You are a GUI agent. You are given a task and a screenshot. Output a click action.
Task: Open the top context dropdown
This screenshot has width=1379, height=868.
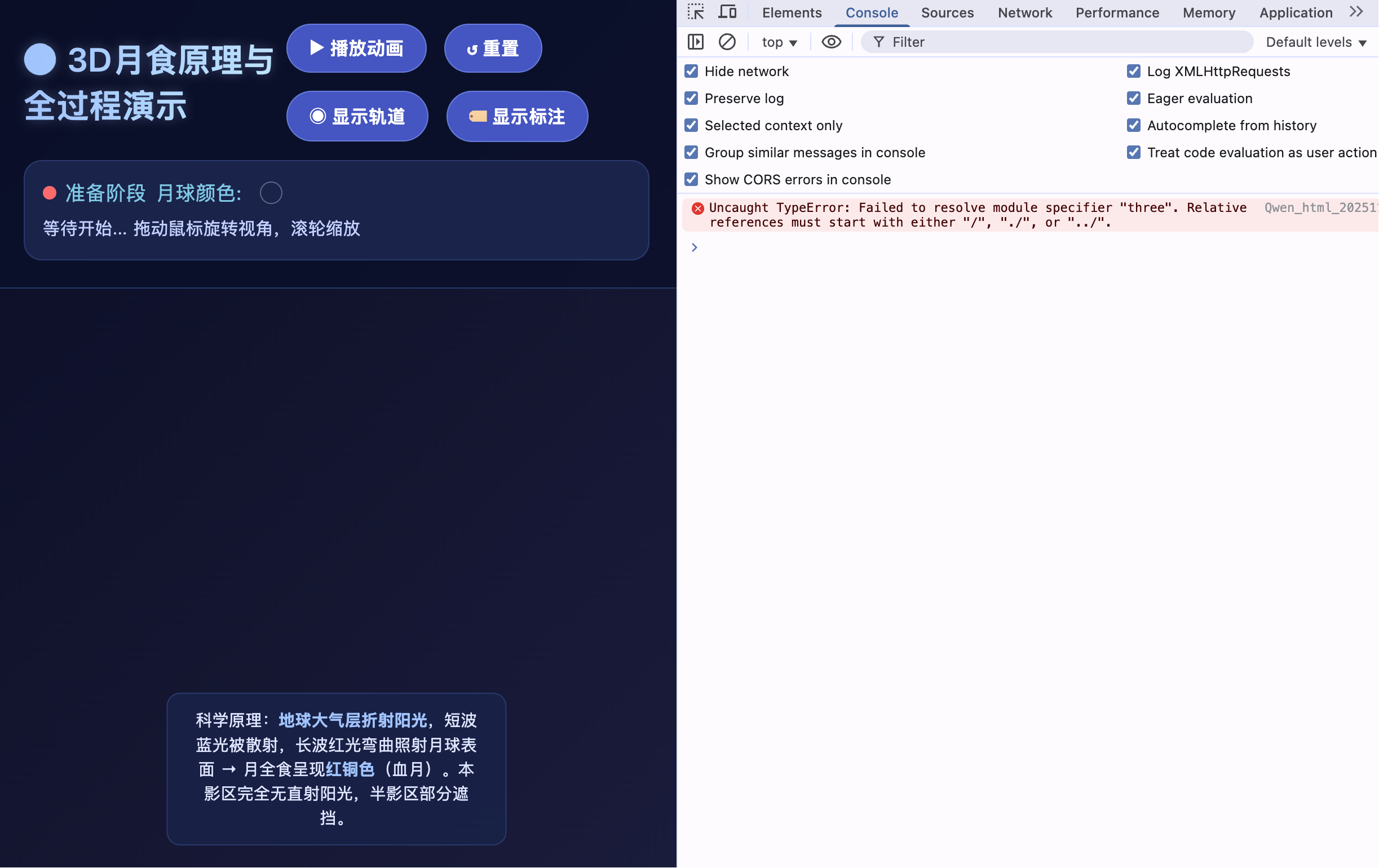(x=779, y=42)
